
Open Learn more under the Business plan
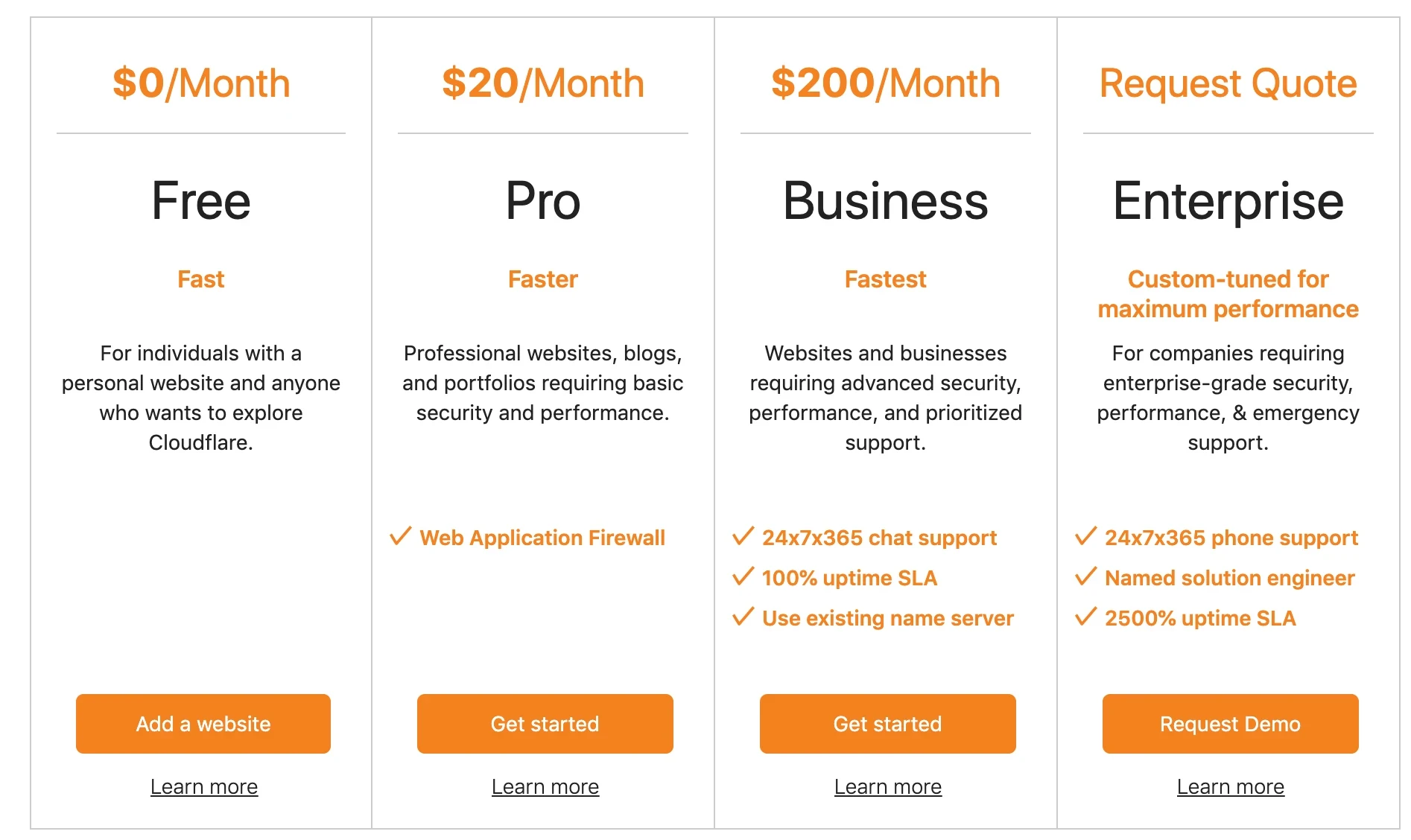tap(887, 786)
